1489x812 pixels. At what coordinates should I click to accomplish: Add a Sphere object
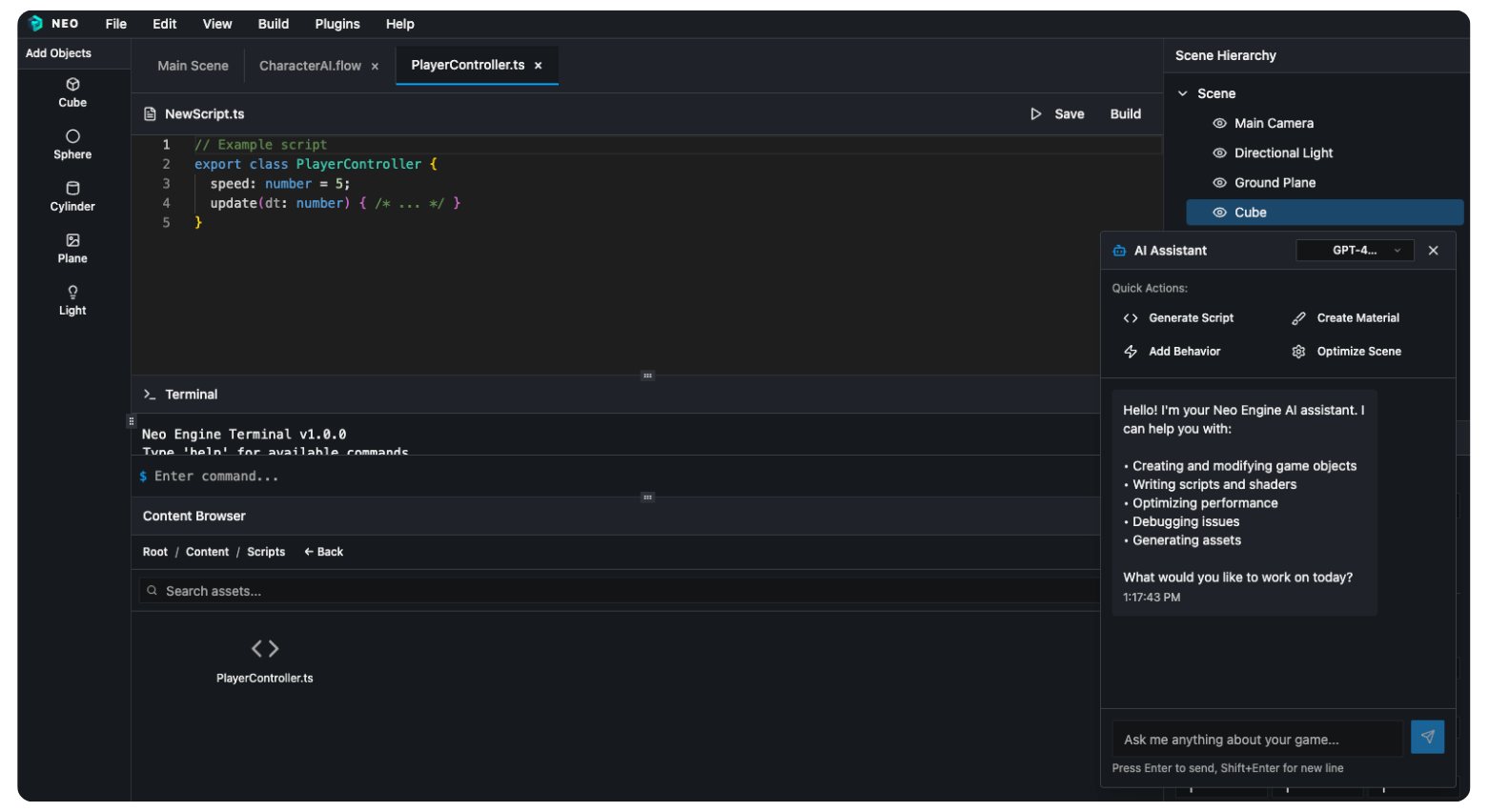tap(72, 145)
